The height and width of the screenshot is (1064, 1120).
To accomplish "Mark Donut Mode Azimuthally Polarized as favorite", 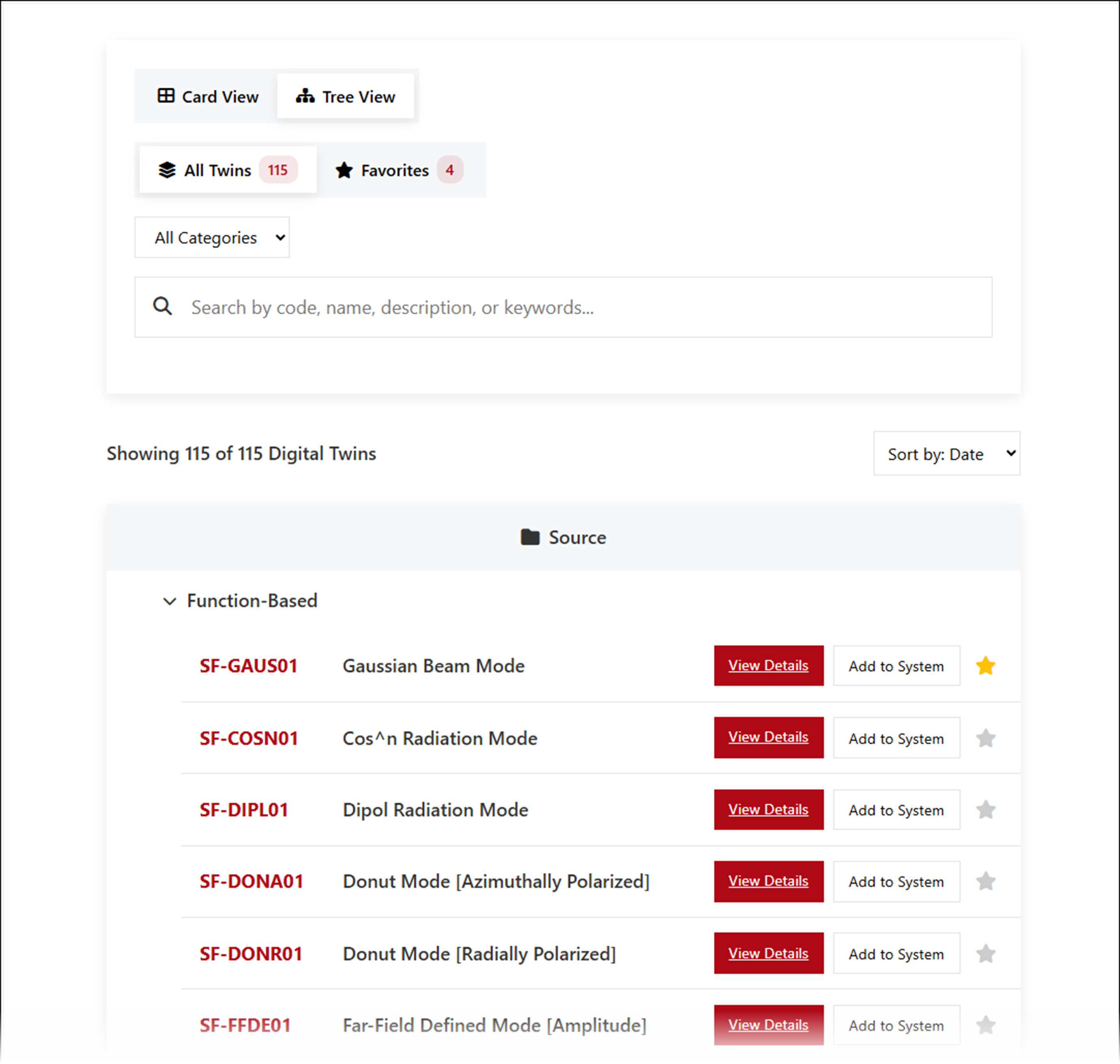I will (x=985, y=881).
